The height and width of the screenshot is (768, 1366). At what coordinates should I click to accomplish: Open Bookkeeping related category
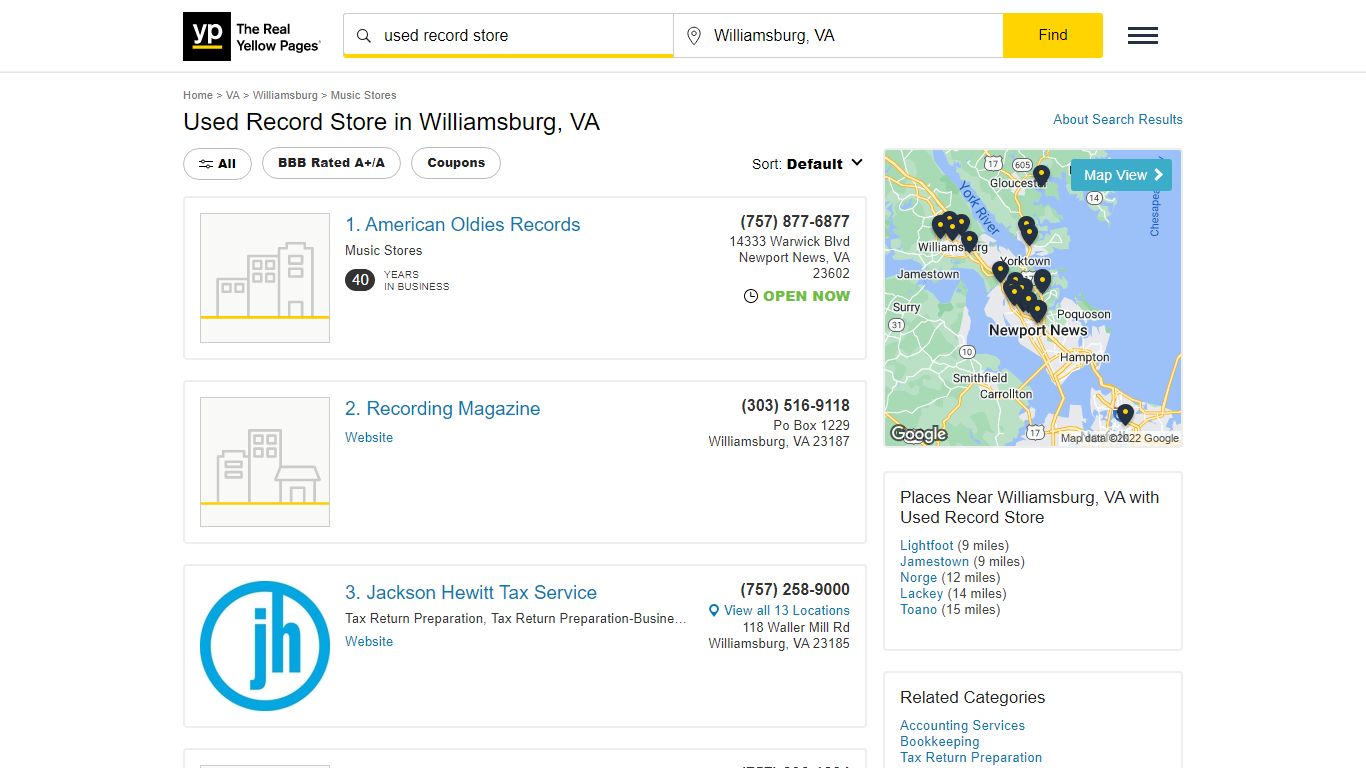940,741
